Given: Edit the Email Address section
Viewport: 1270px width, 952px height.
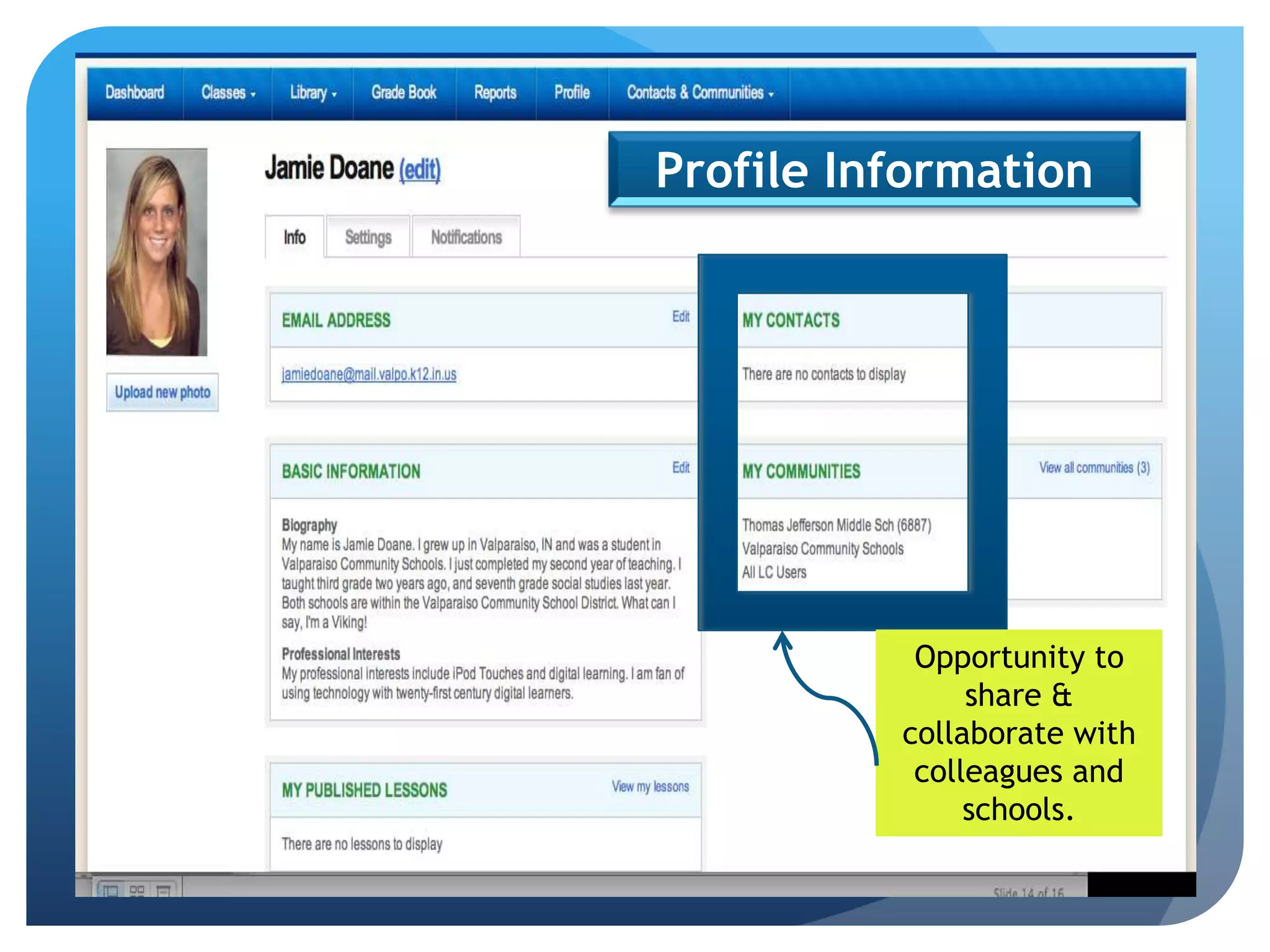Looking at the screenshot, I should click(680, 317).
